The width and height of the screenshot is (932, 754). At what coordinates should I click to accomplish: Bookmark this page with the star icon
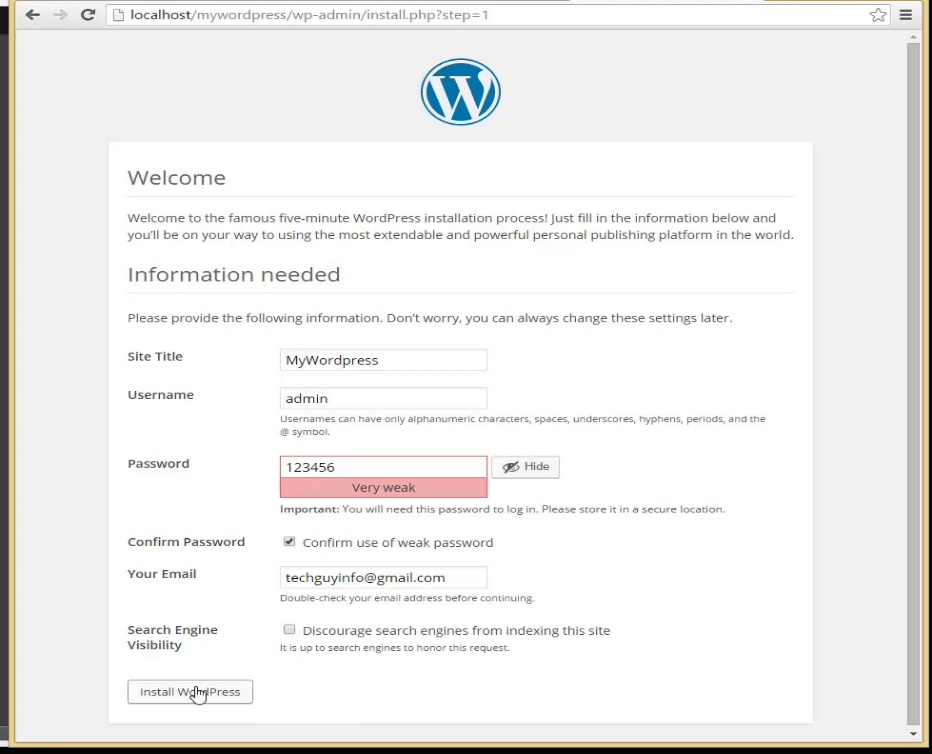(x=878, y=15)
